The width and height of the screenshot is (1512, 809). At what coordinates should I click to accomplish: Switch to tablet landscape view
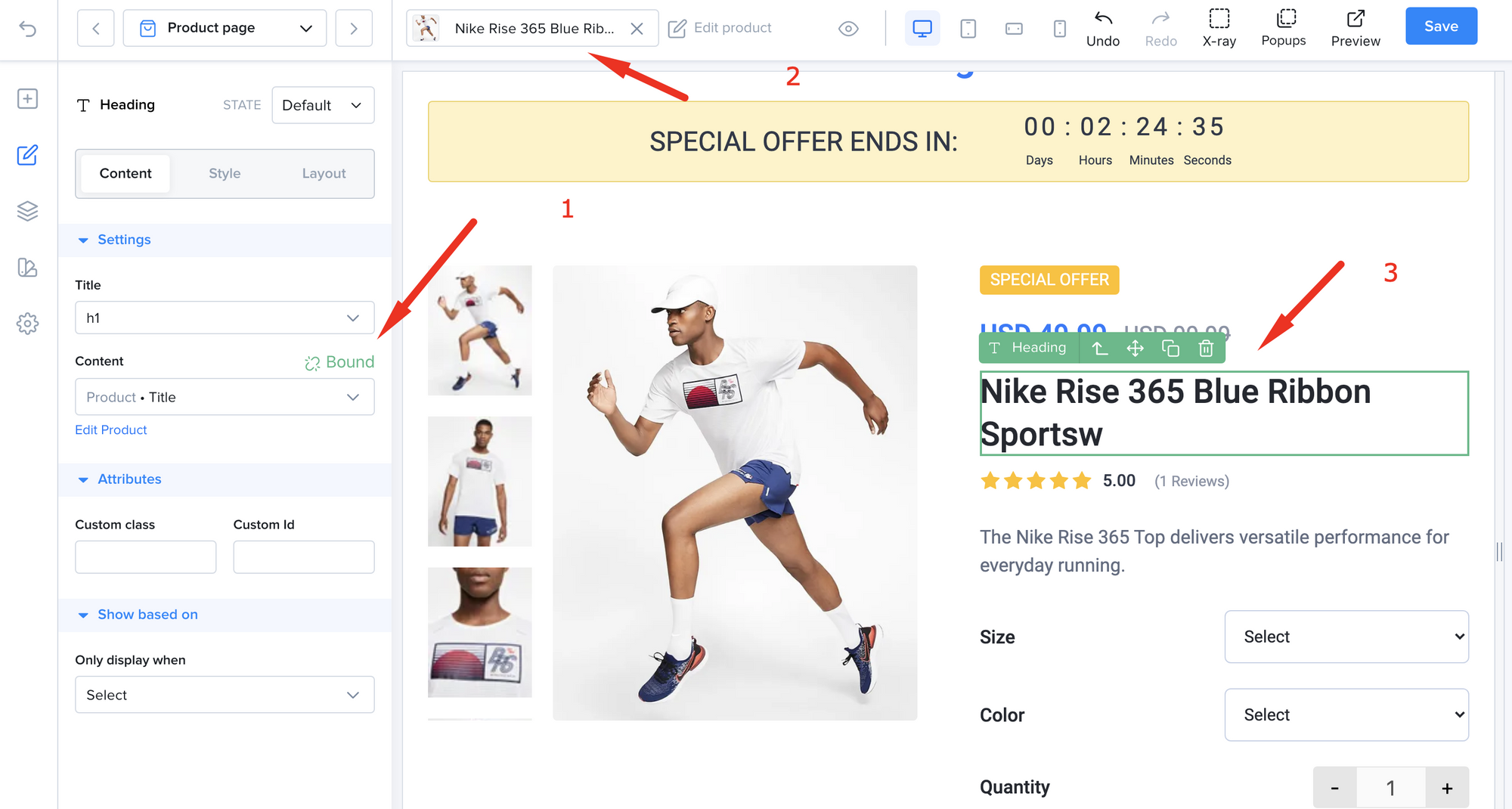[x=1014, y=29]
